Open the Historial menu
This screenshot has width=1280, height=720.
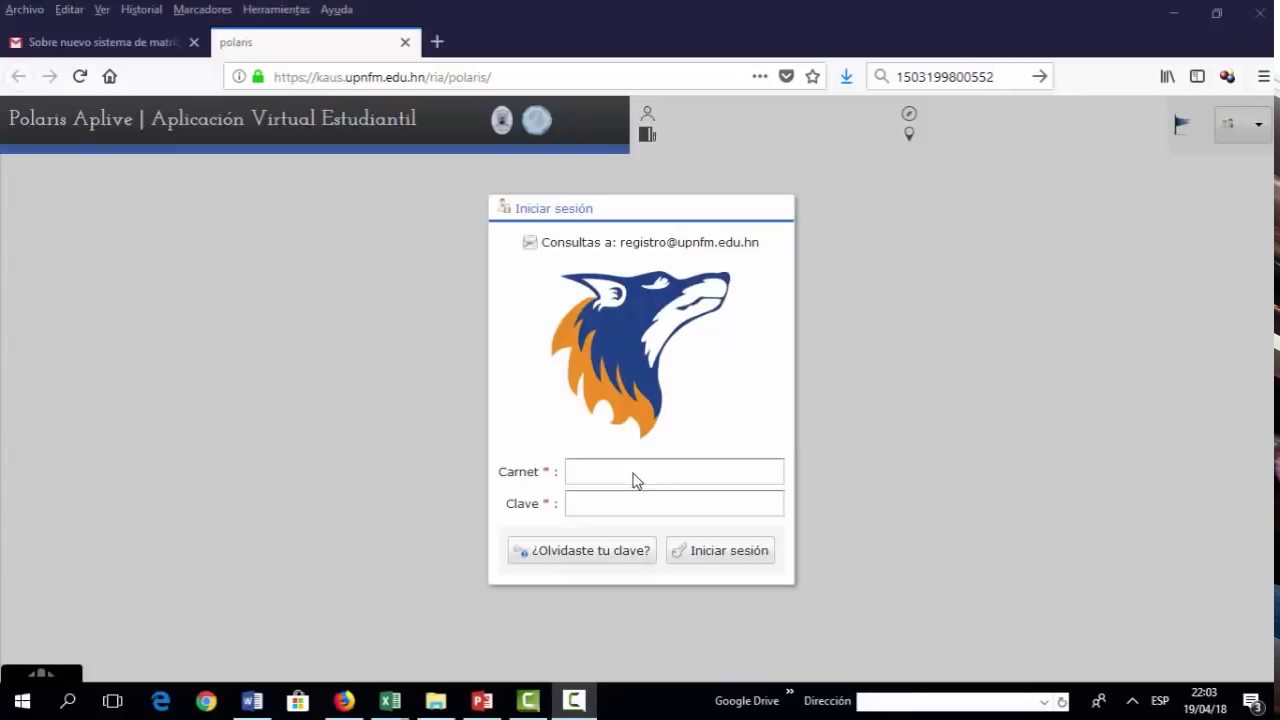click(141, 9)
